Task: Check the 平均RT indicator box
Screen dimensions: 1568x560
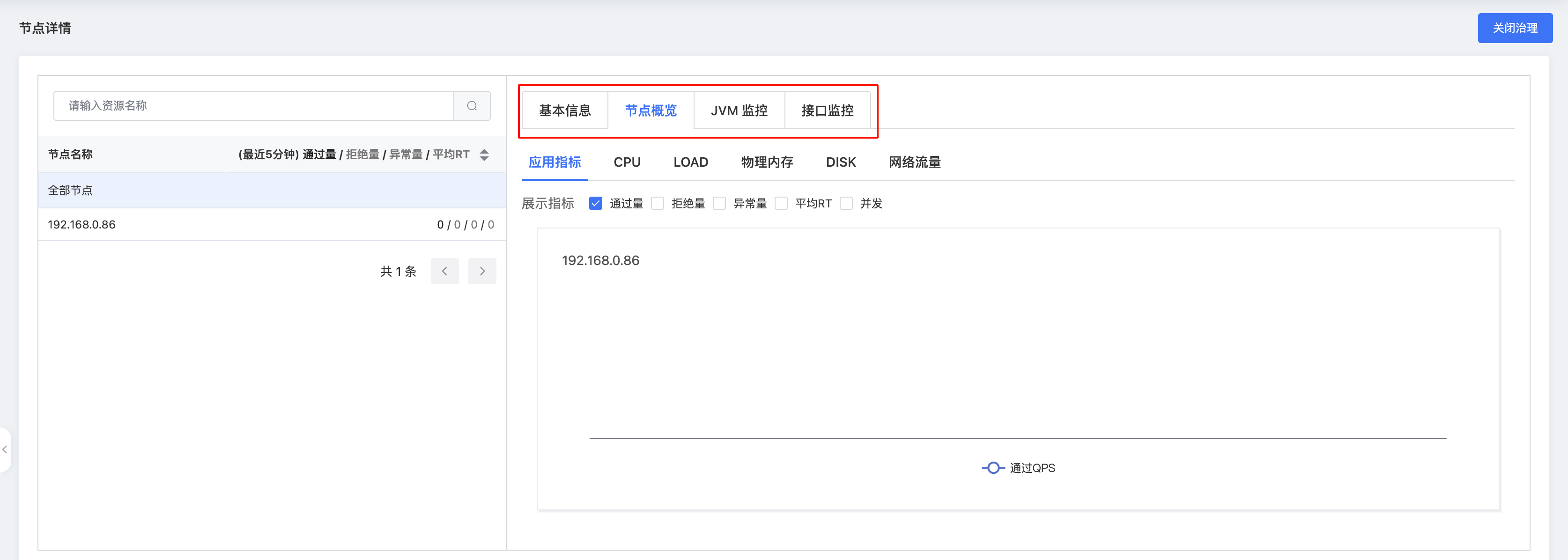Action: (781, 203)
